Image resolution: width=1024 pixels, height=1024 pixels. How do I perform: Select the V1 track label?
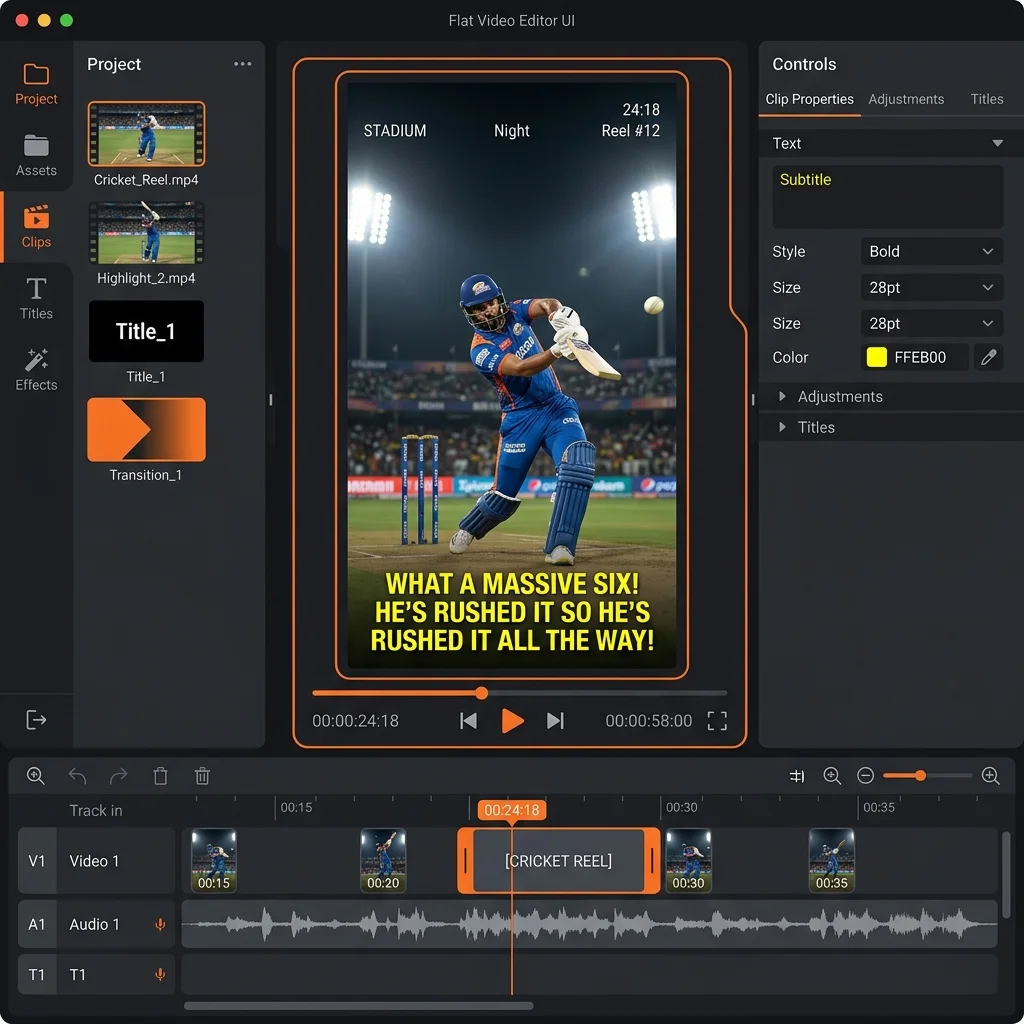[37, 861]
